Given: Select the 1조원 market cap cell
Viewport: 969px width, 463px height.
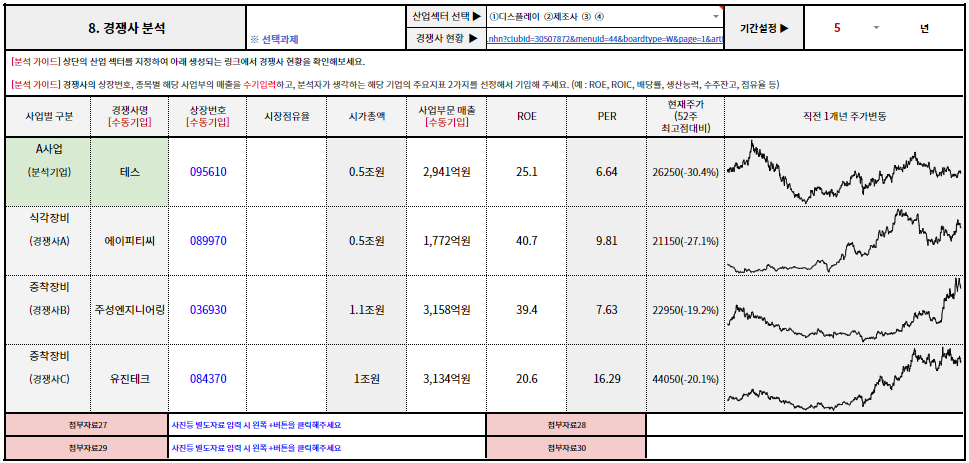Looking at the screenshot, I should 366,378.
